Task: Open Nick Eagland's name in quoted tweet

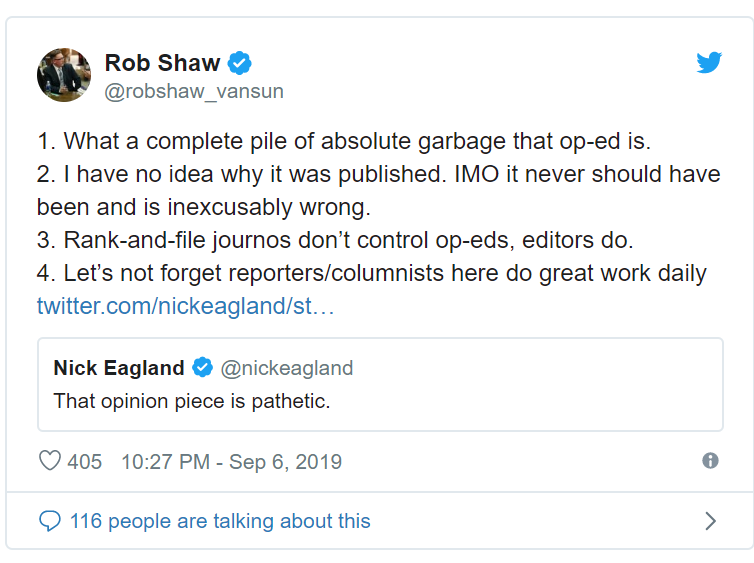Action: click(119, 368)
